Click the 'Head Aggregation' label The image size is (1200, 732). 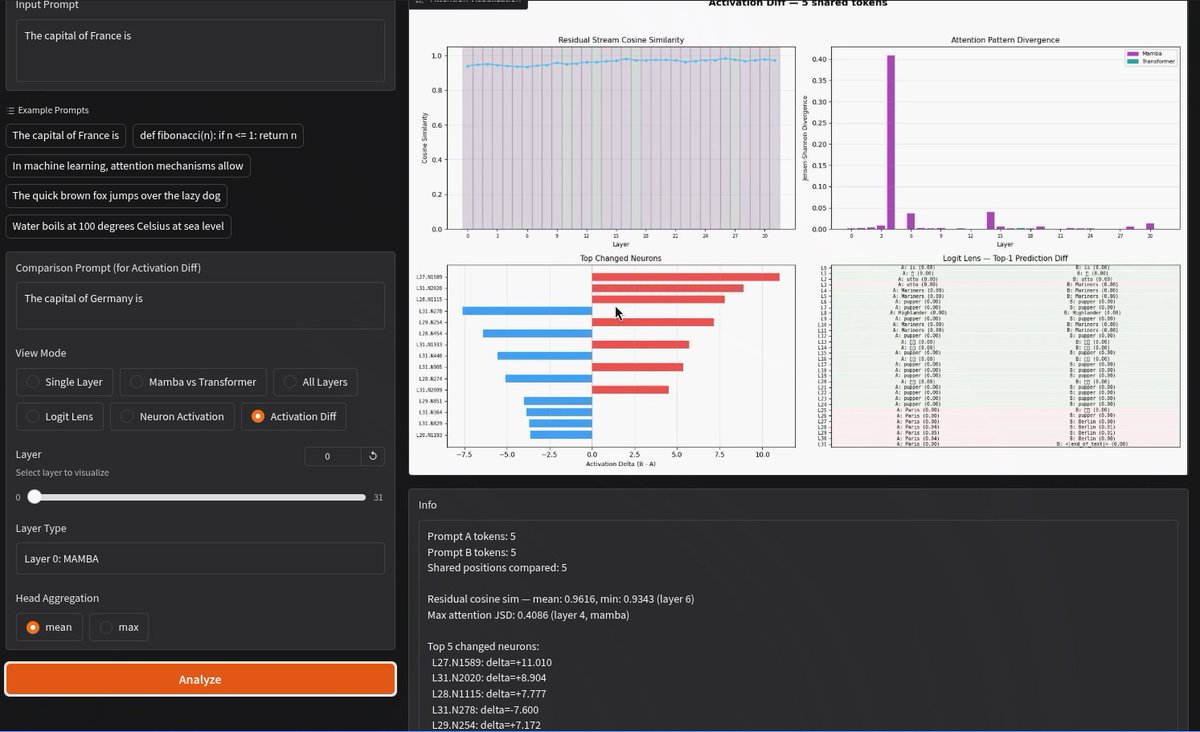coord(57,598)
